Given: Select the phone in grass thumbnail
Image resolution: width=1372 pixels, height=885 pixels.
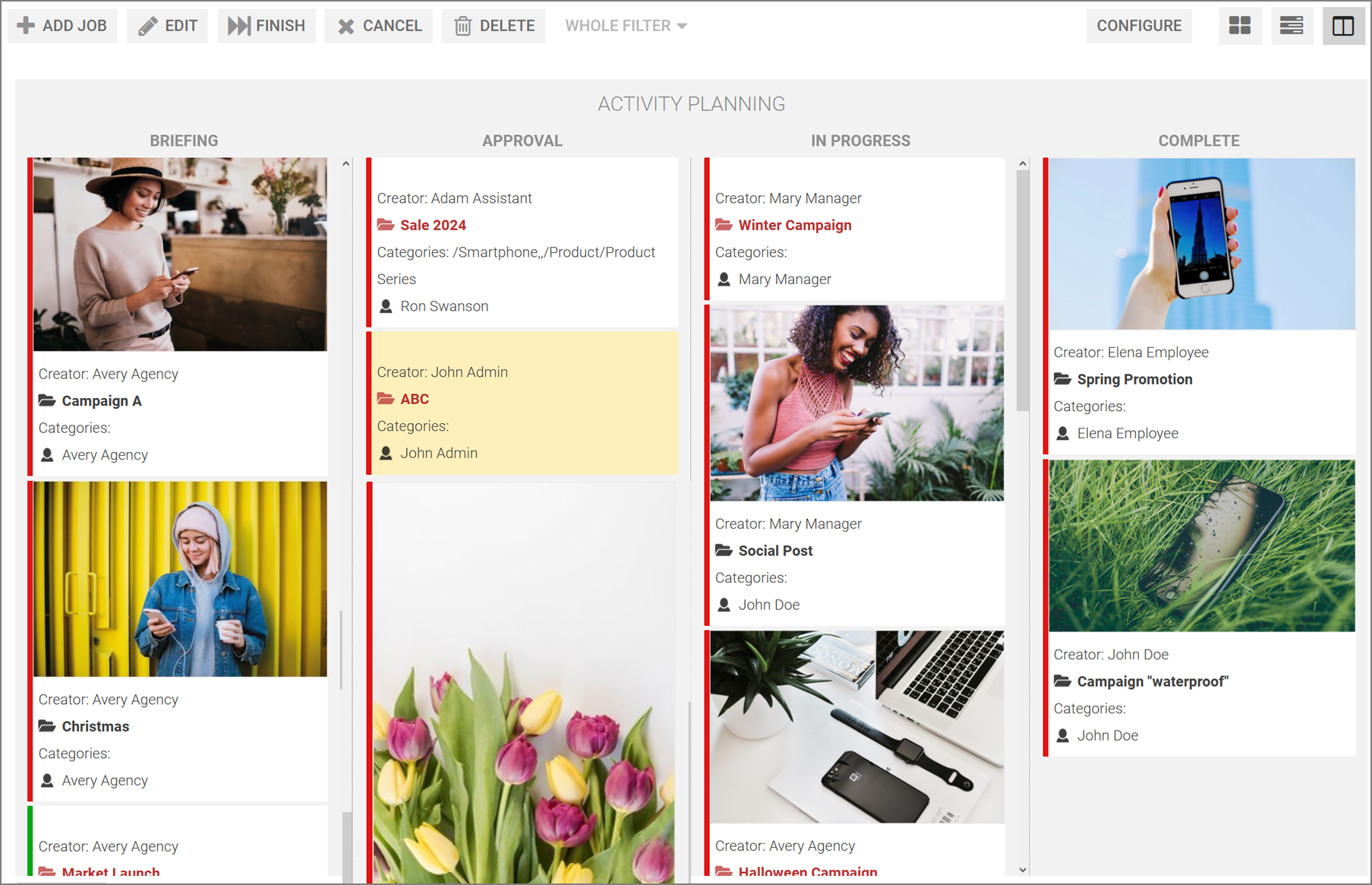Looking at the screenshot, I should pos(1202,545).
